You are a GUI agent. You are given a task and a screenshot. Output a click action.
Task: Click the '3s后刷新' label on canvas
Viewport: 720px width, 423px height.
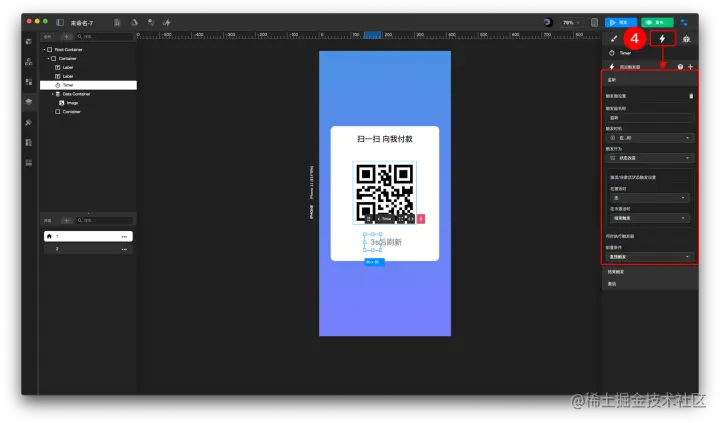[386, 242]
